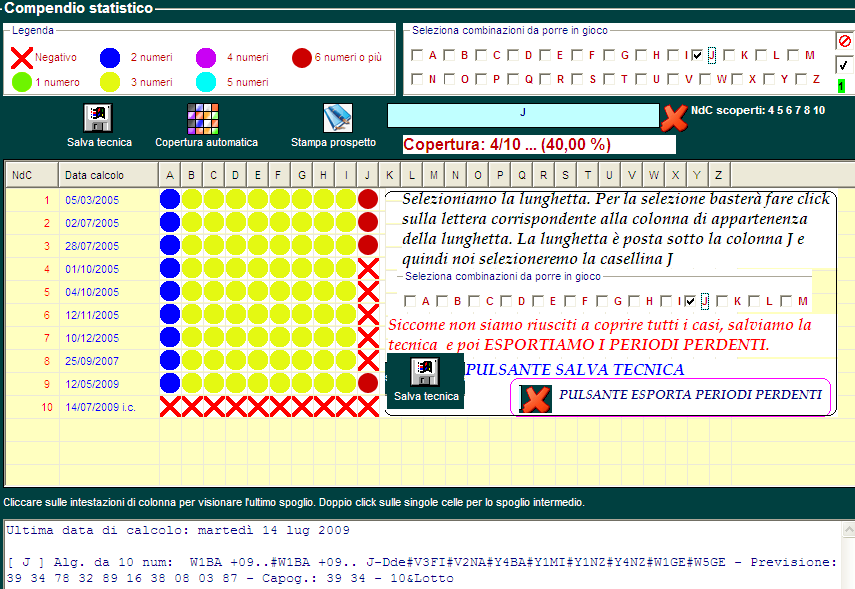855x589 pixels.
Task: Click the checkmark select-all icon
Action: [x=844, y=65]
